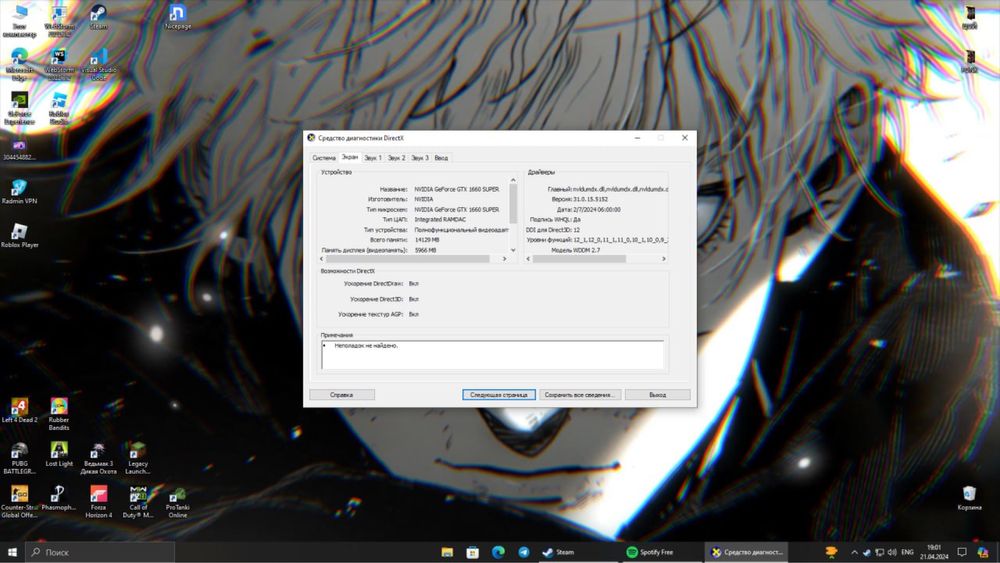This screenshot has height=563, width=1000.
Task: Open the Roblox Studio desktop shortcut
Action: (59, 108)
